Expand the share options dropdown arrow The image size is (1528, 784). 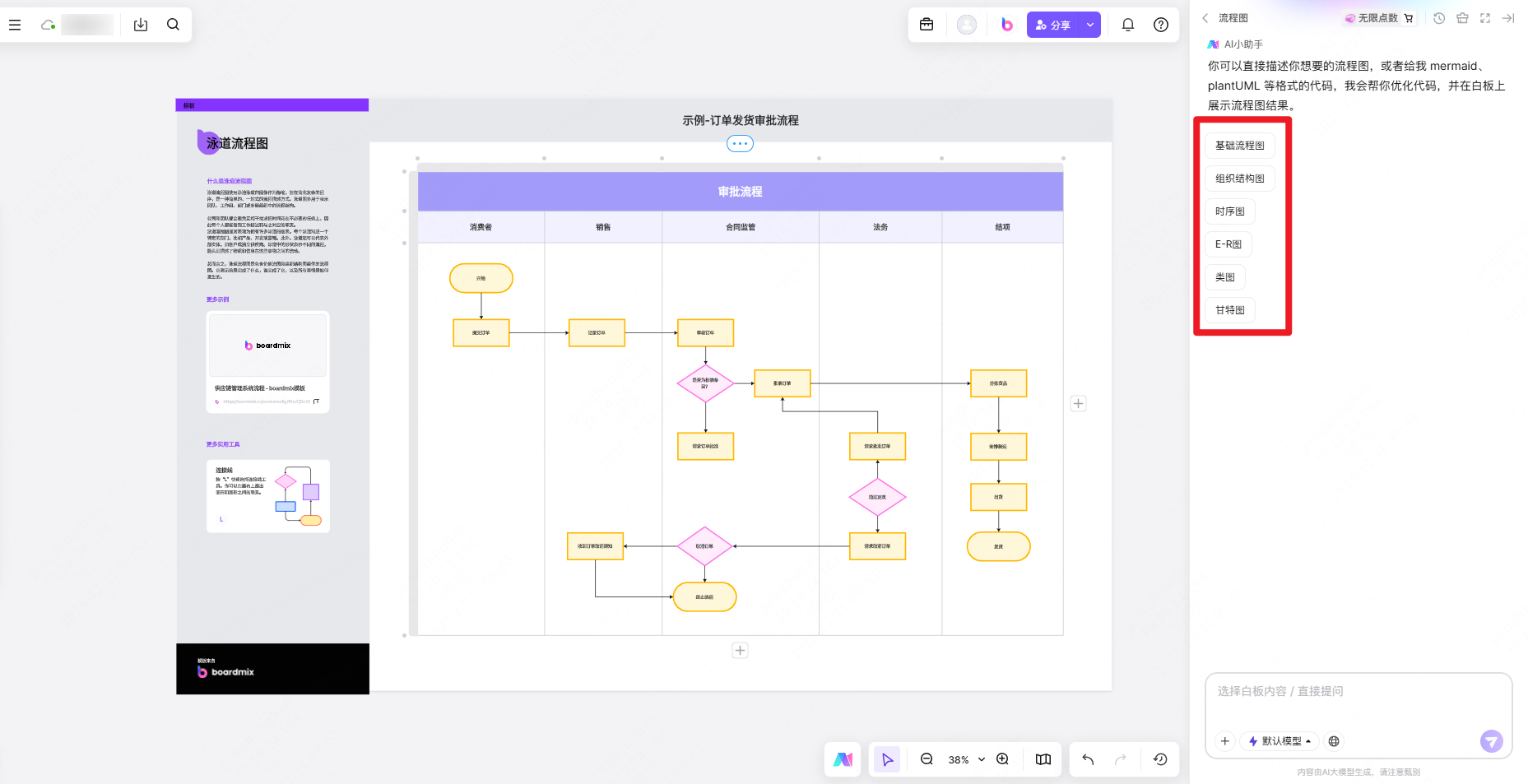[x=1090, y=25]
